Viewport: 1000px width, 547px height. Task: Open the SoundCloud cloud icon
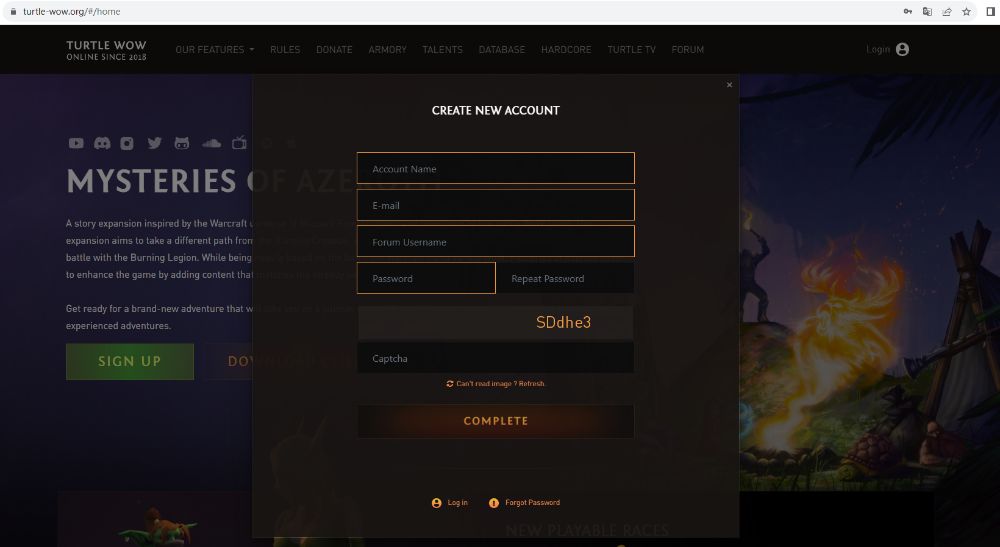211,143
